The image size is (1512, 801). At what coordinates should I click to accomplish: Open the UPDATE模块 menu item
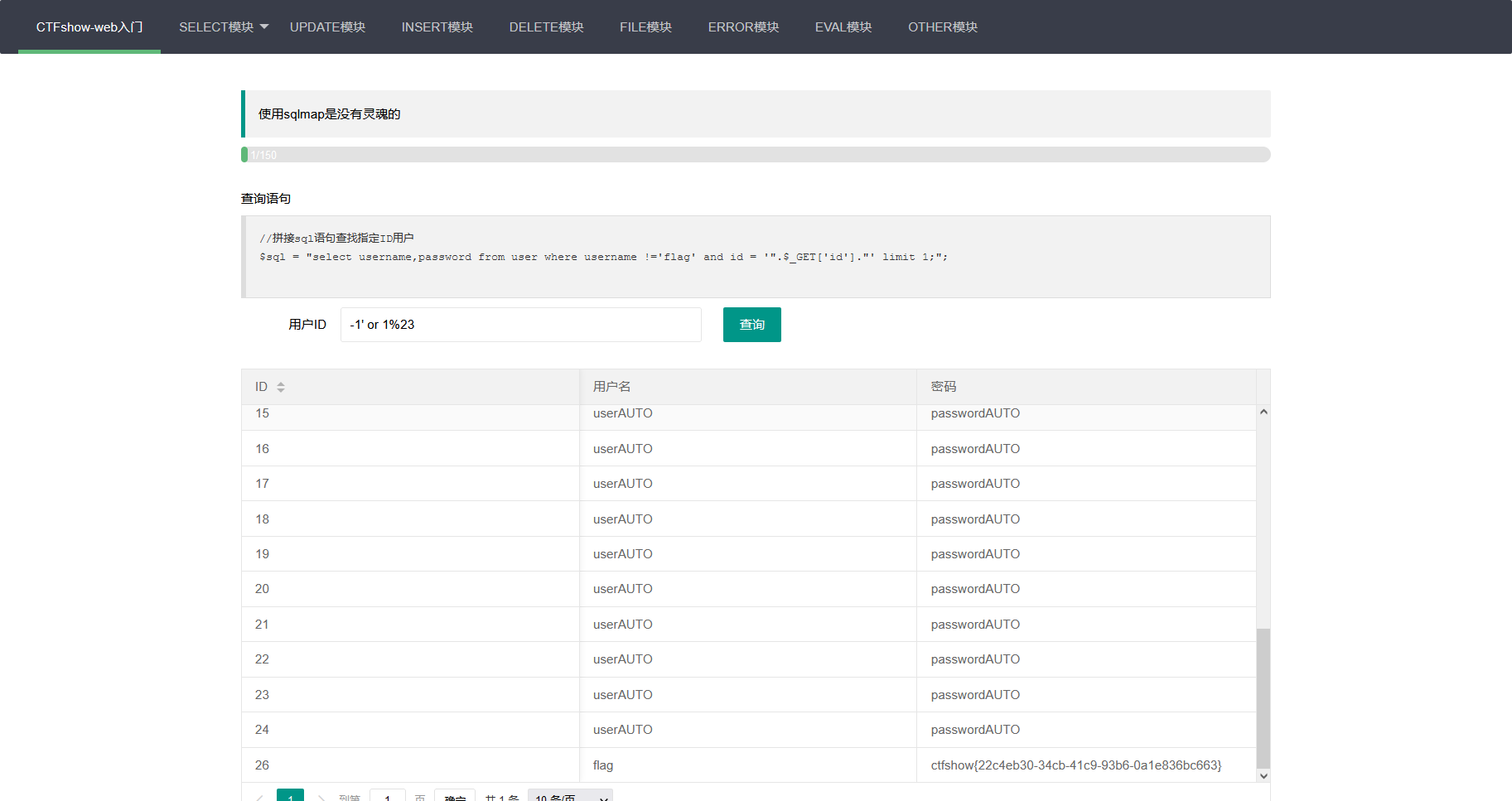tap(327, 27)
